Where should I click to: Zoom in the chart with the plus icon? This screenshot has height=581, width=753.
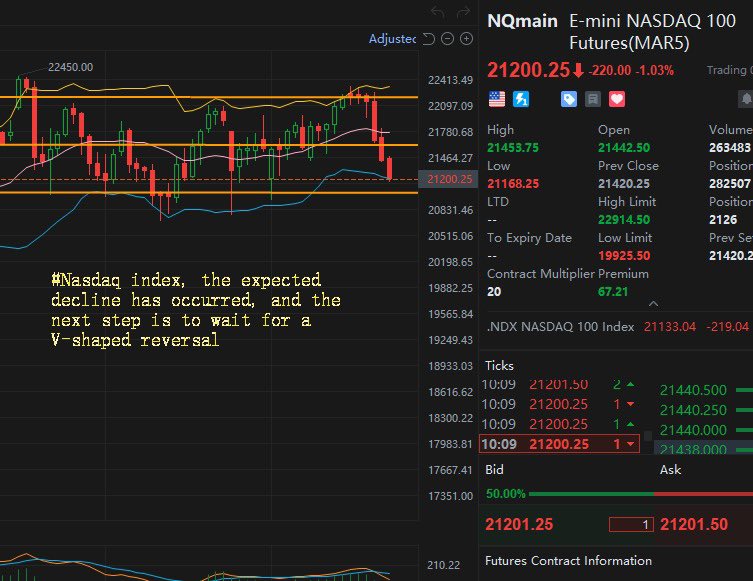[466, 39]
